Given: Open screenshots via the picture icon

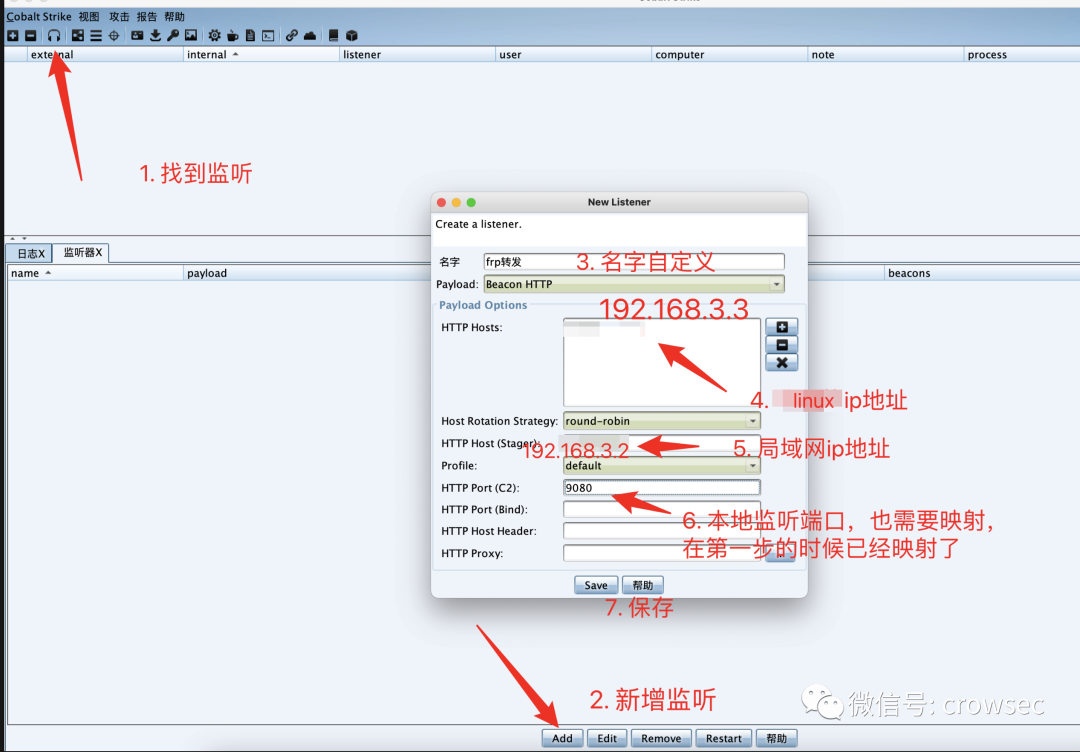Looking at the screenshot, I should pos(191,35).
